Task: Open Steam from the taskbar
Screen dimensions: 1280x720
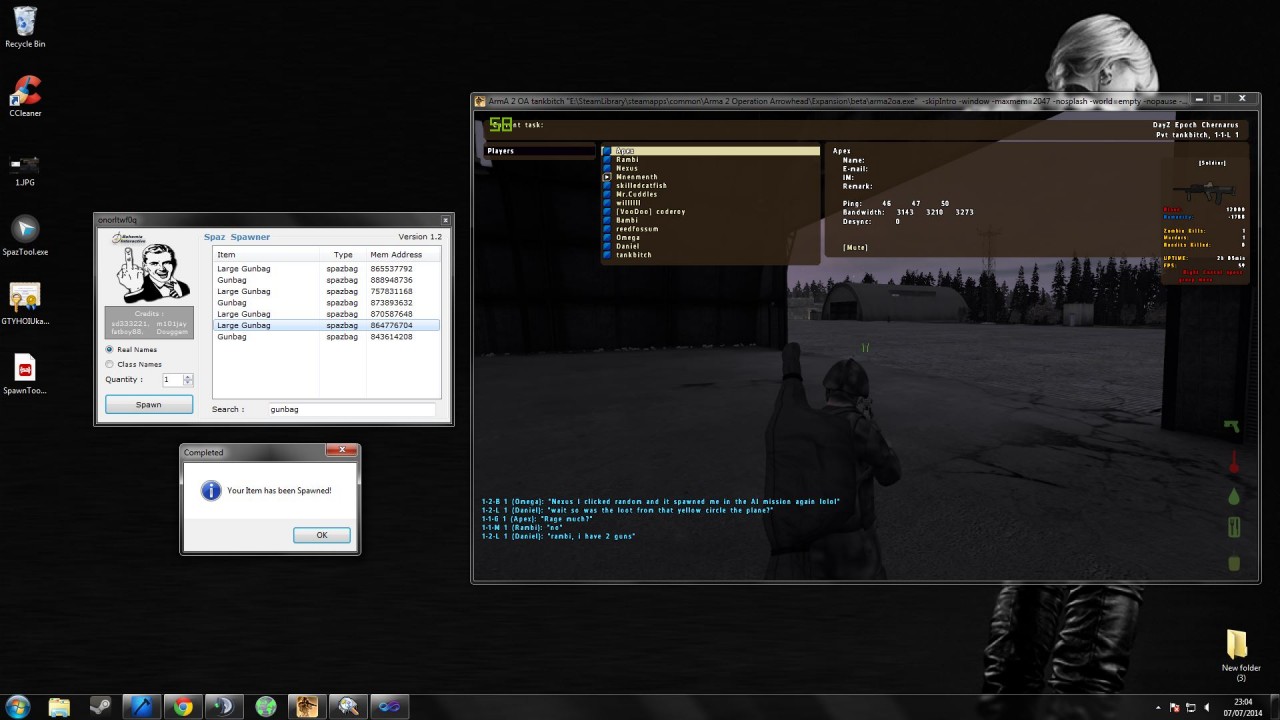Action: [100, 707]
